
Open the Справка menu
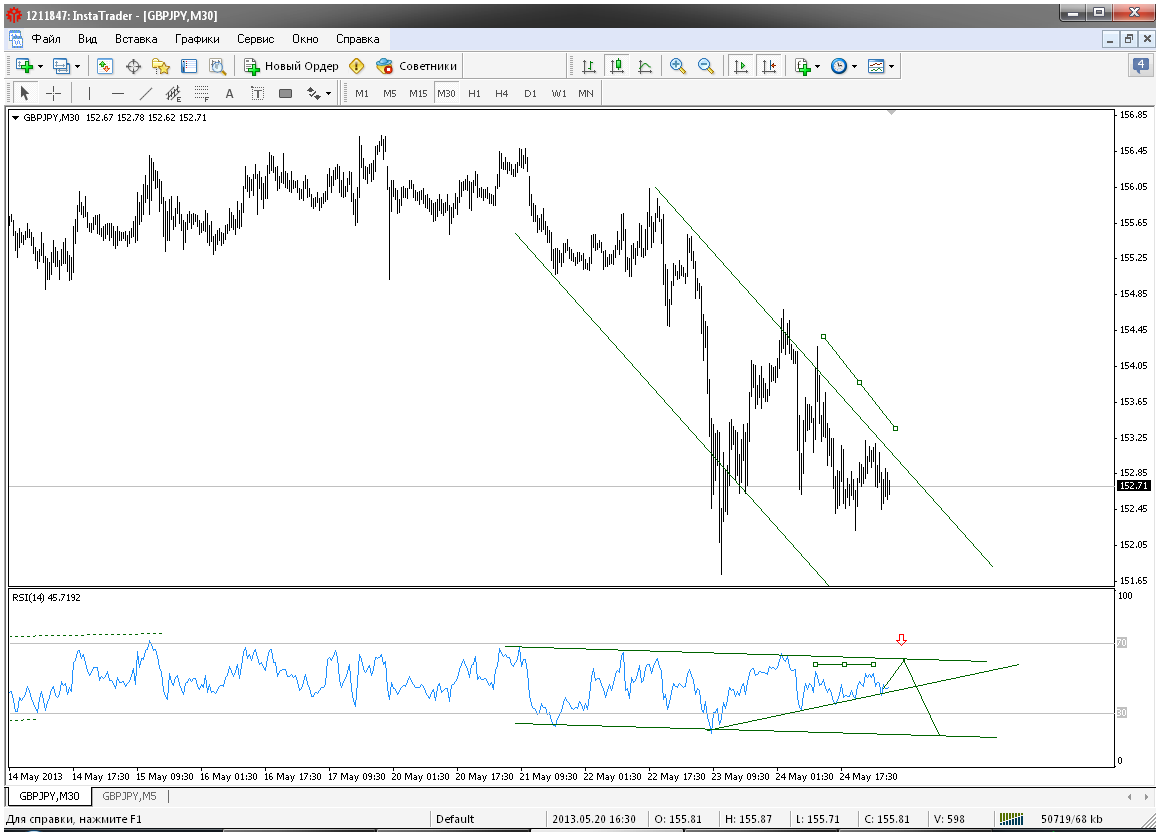[358, 39]
